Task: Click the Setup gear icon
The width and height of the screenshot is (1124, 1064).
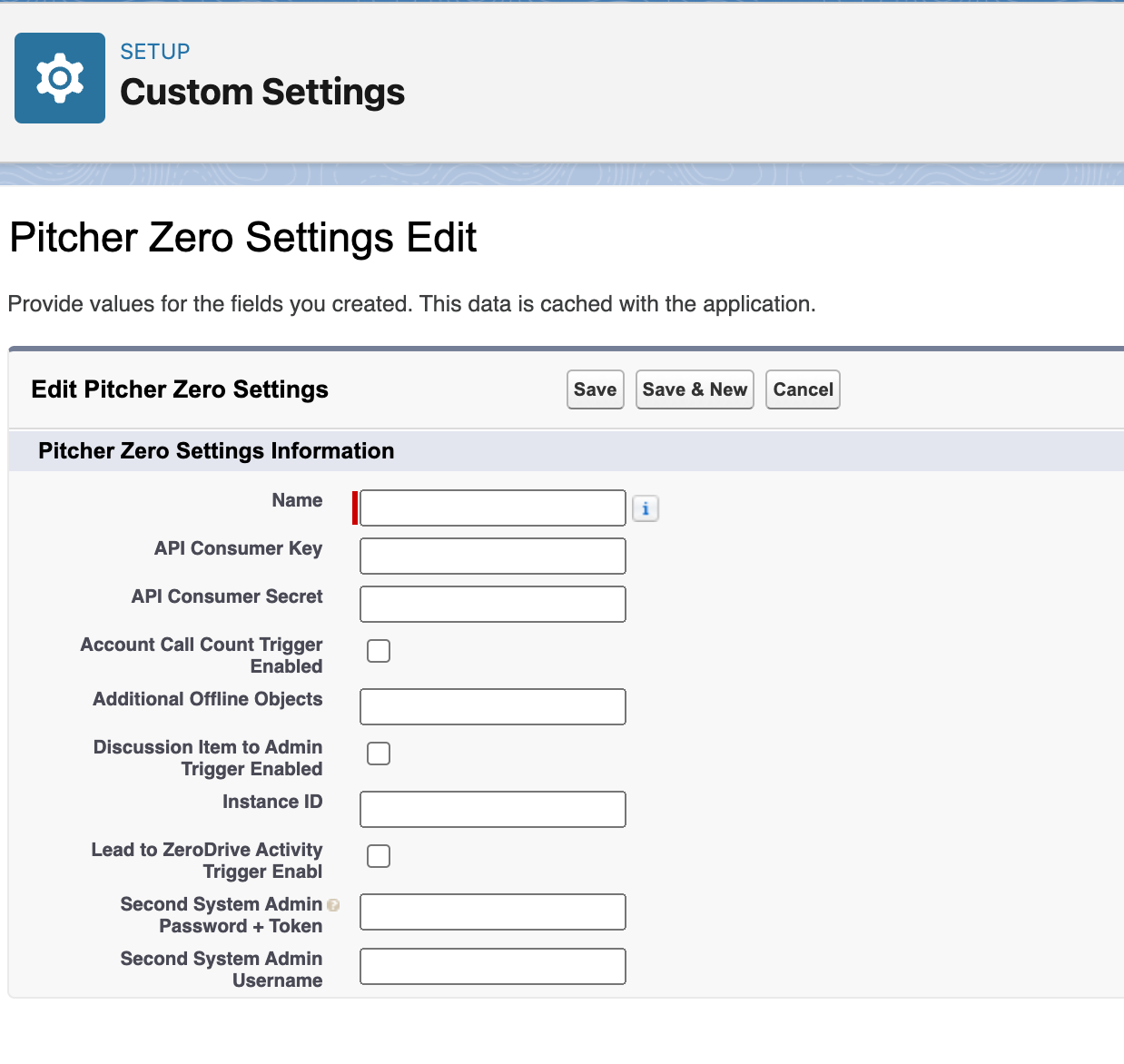Action: tap(60, 78)
